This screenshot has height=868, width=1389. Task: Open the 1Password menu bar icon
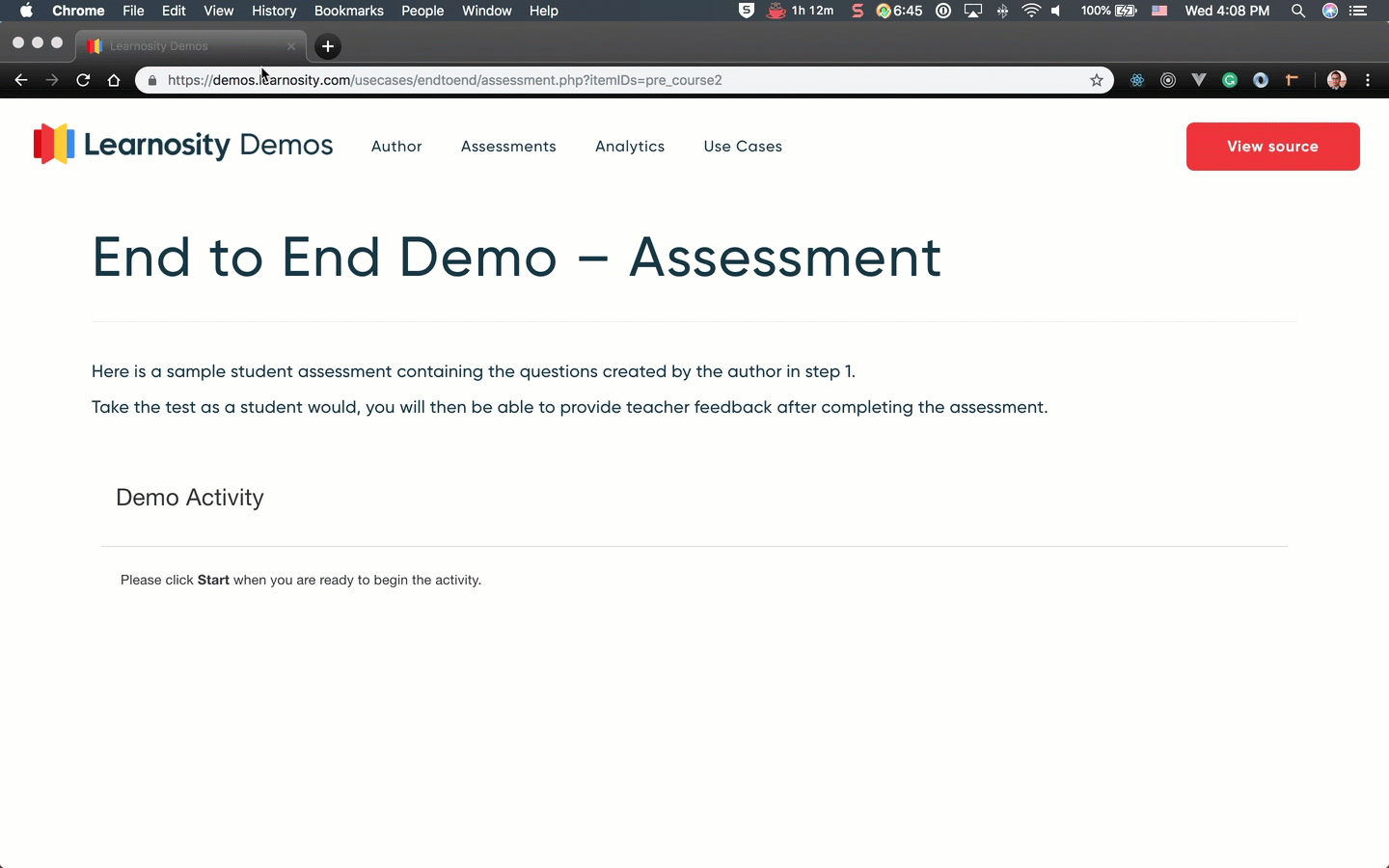[943, 11]
